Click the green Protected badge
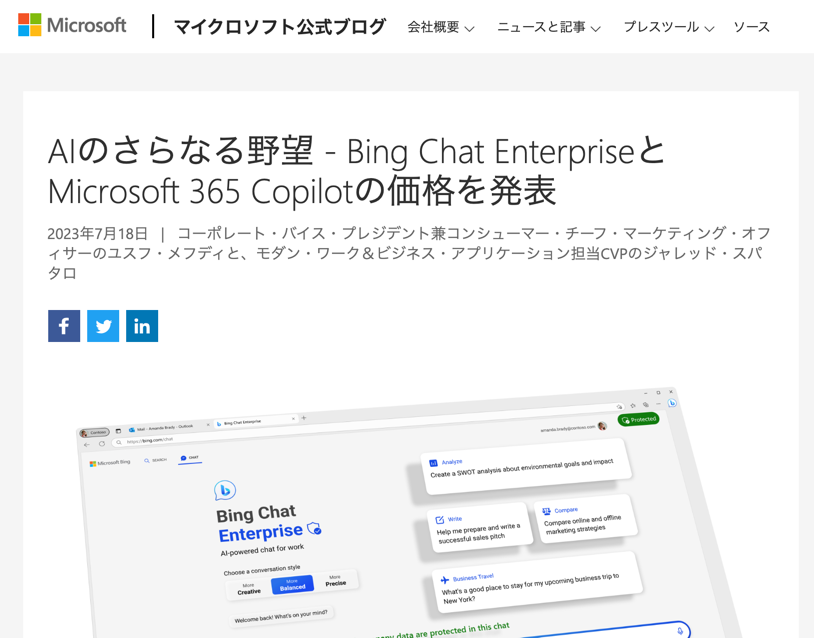Screen dimensions: 814x638 639,417
